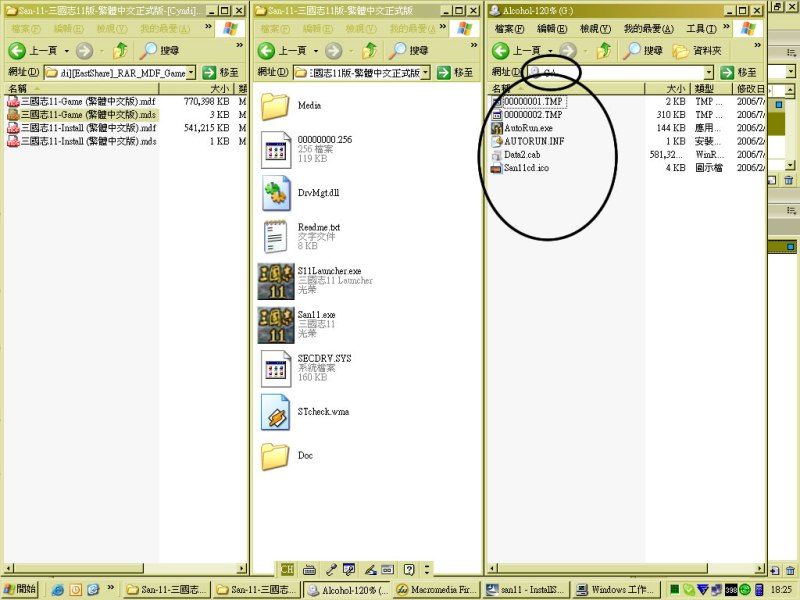Click Search in the left Explorer window
The image size is (800, 600).
(x=160, y=51)
